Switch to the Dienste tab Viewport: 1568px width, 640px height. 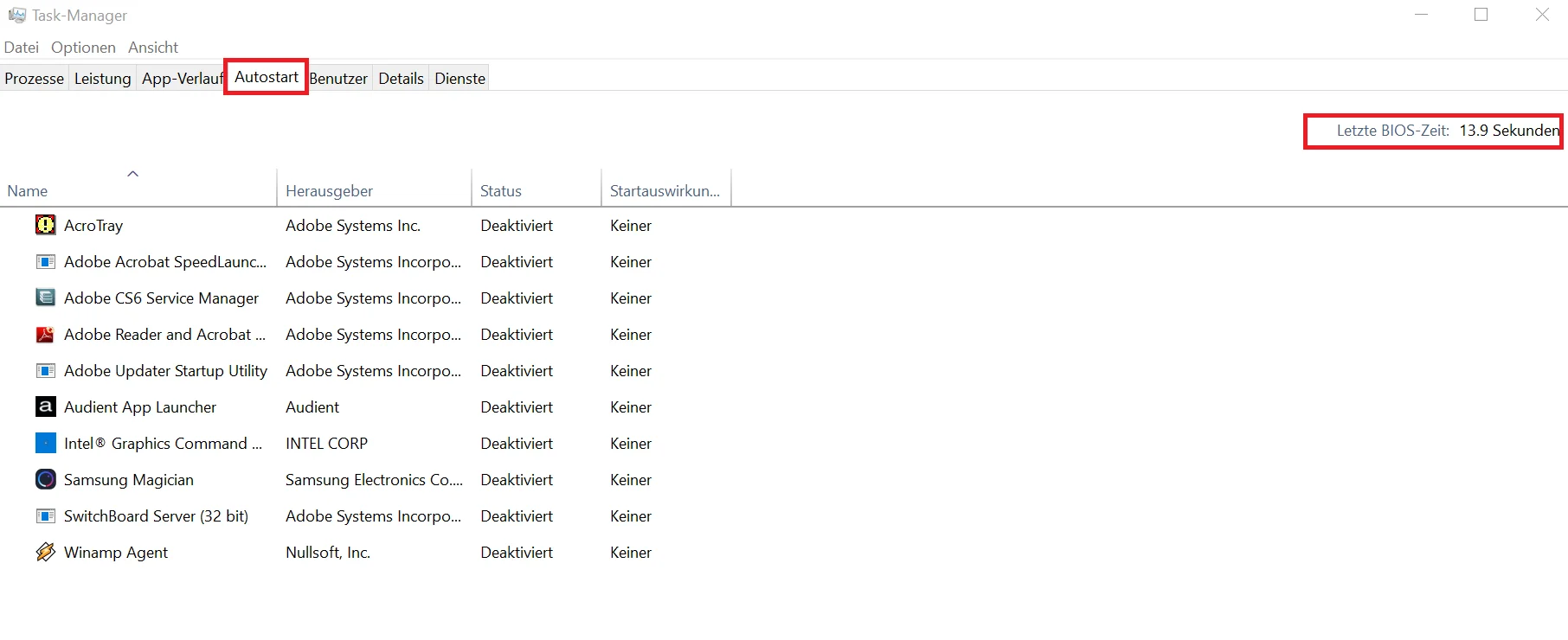point(460,78)
